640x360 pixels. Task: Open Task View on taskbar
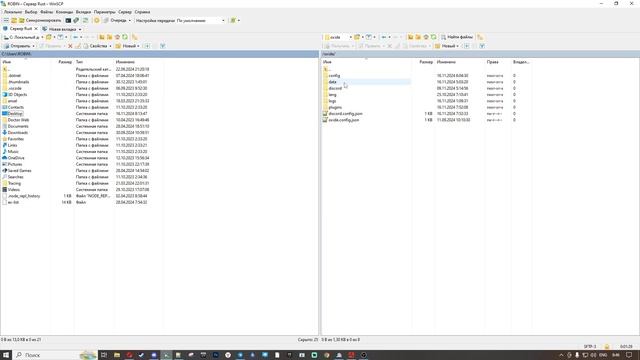(104, 355)
